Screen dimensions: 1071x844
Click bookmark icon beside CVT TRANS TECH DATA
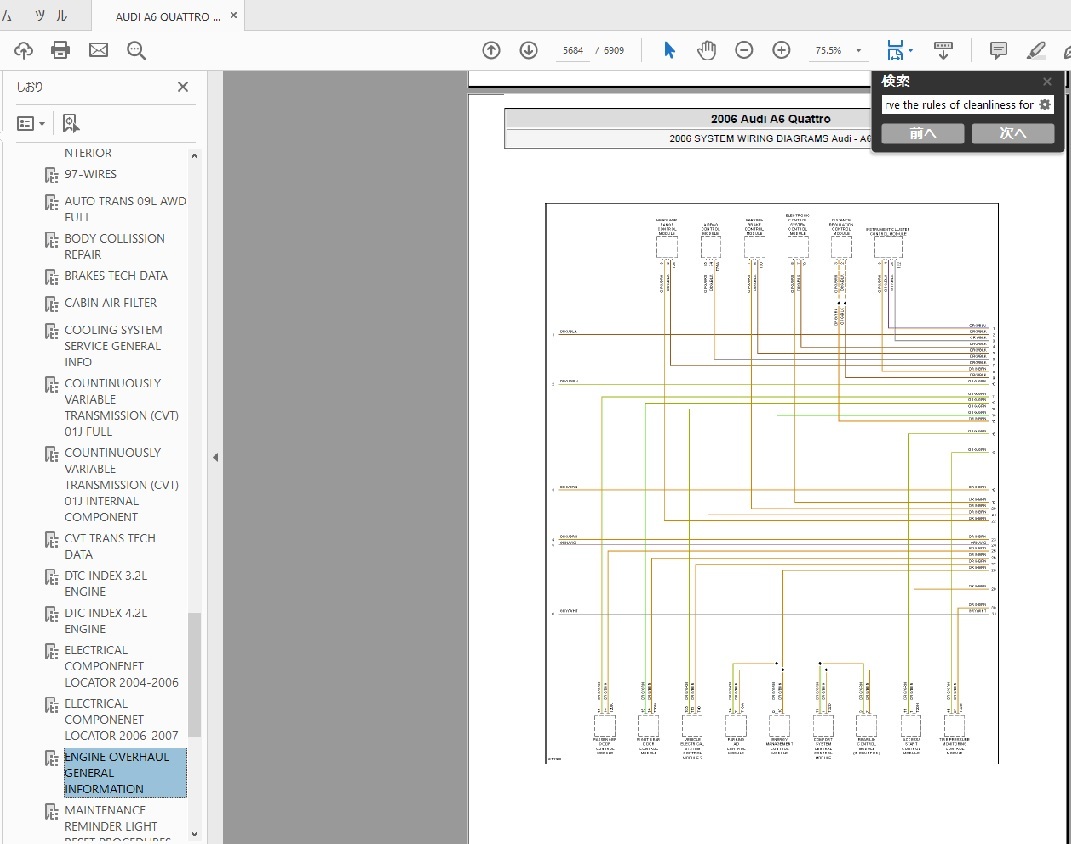52,539
